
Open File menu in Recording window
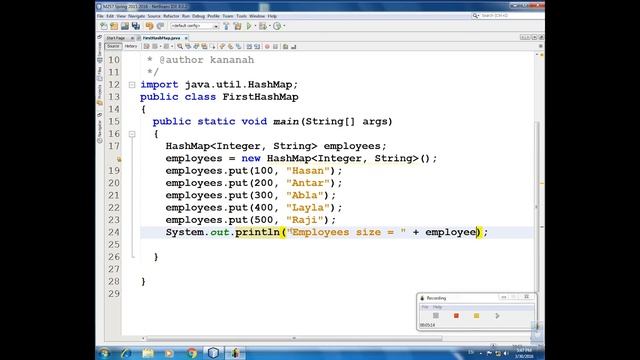tap(425, 307)
